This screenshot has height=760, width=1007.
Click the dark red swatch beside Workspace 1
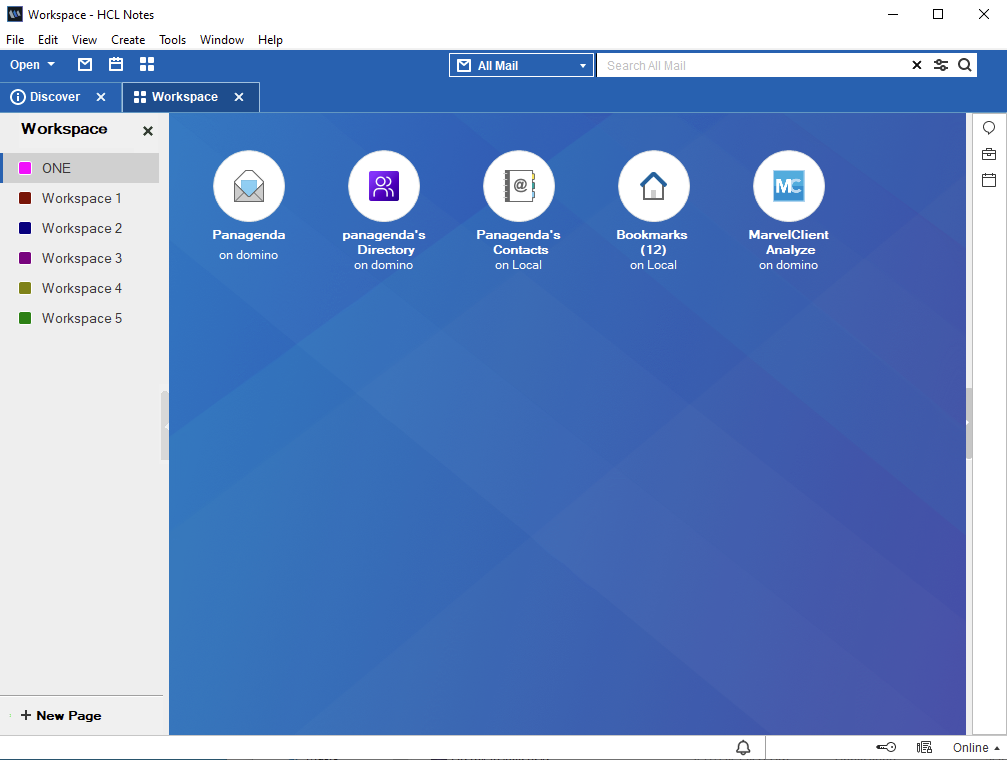click(25, 199)
